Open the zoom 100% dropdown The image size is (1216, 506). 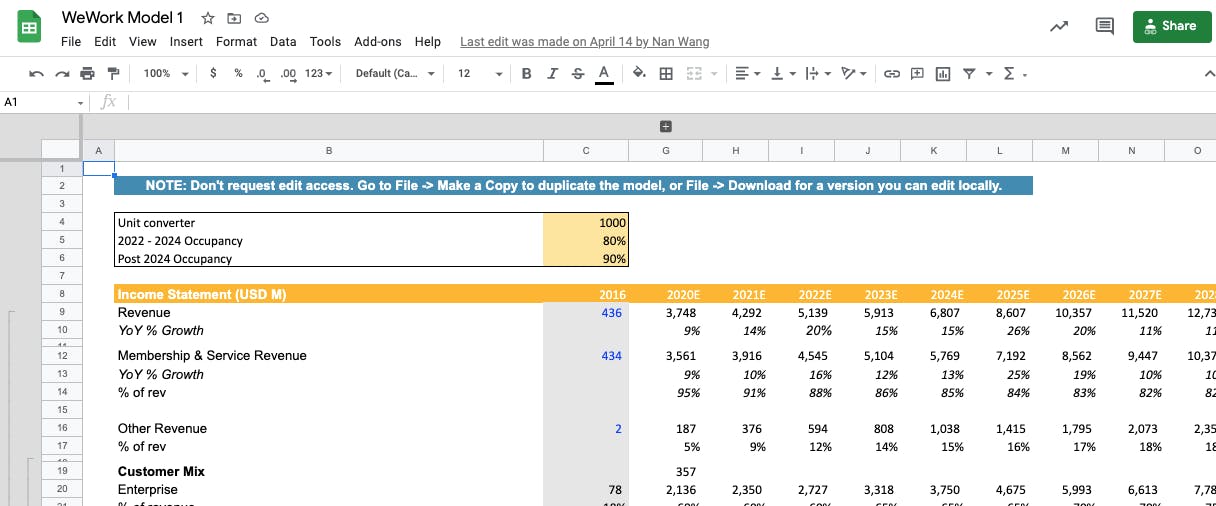point(165,73)
